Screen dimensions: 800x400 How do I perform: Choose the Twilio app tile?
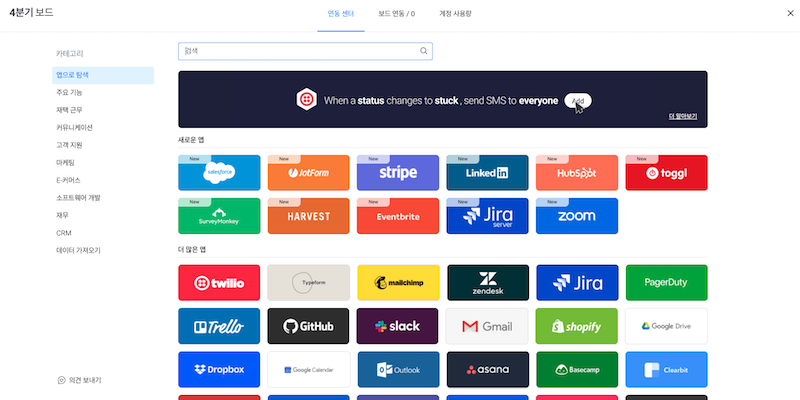tap(219, 283)
